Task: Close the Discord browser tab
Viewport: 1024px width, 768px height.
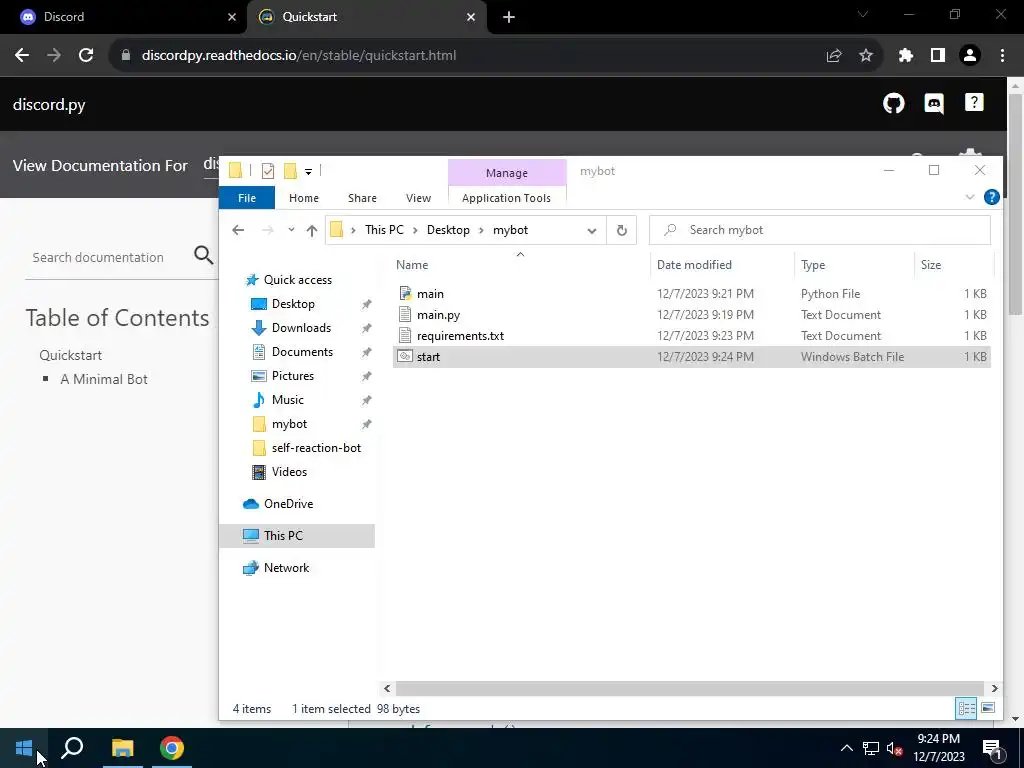Action: pyautogui.click(x=232, y=17)
